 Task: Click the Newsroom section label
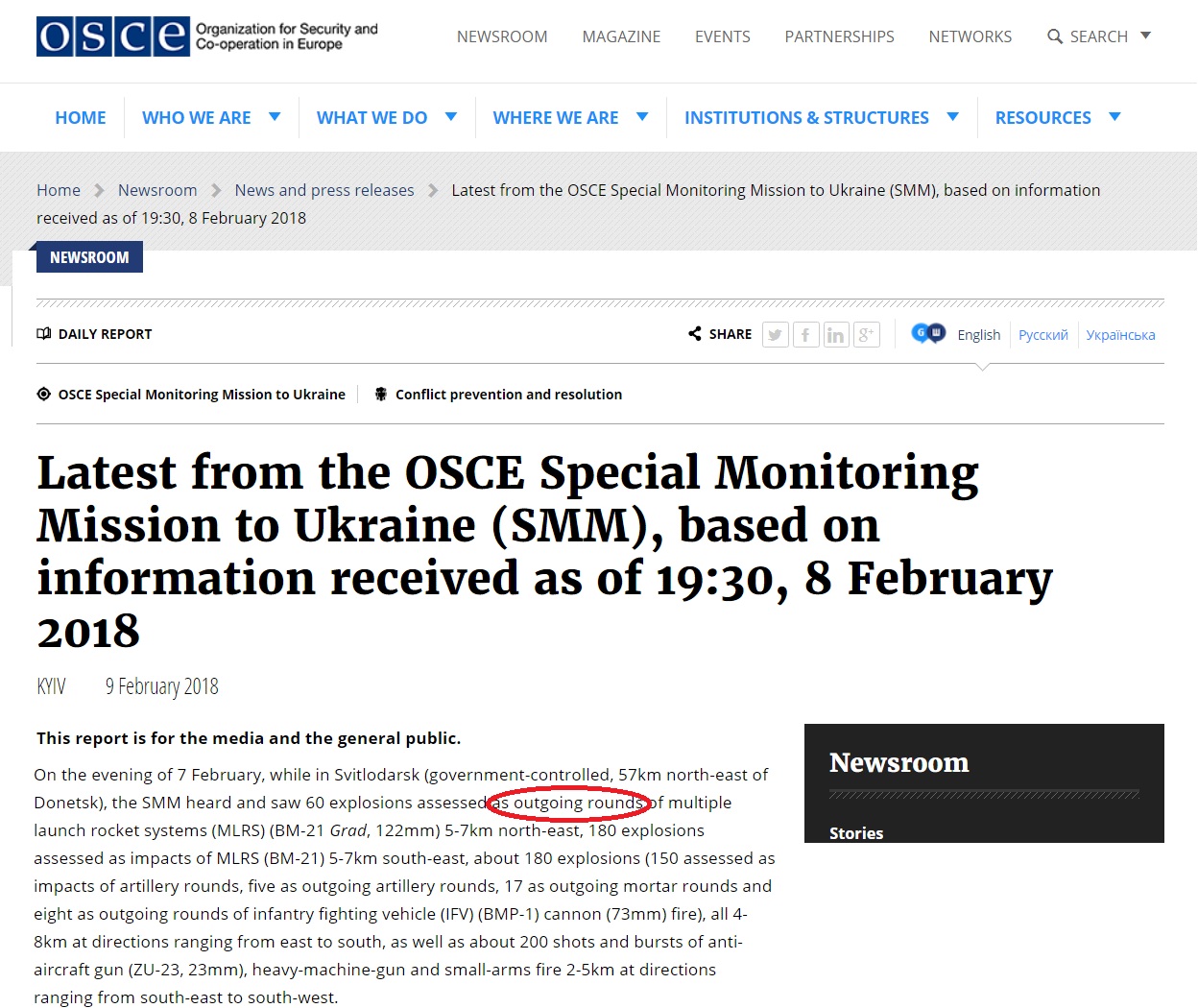(x=89, y=257)
